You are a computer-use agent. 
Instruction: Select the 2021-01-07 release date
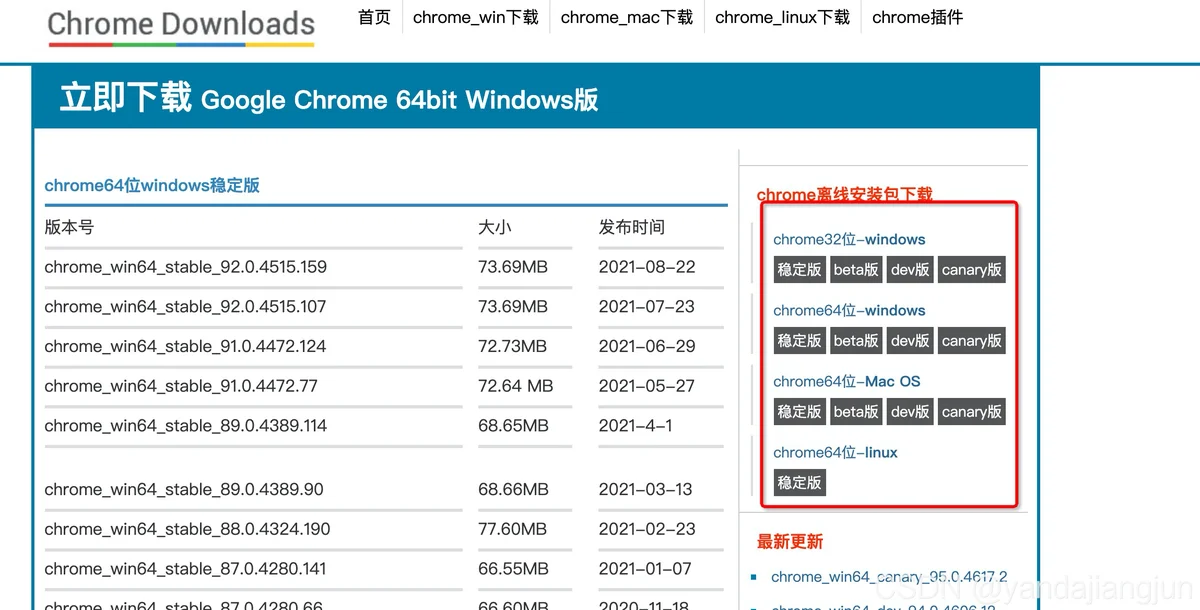point(647,569)
